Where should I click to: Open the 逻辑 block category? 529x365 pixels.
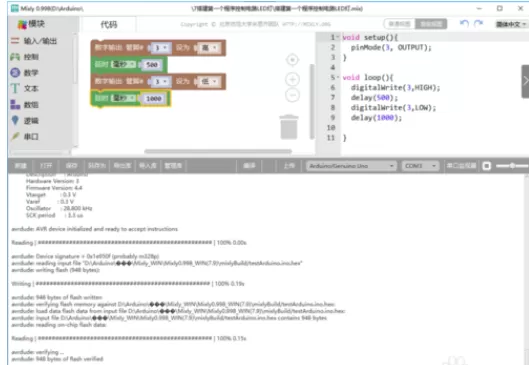[25, 120]
